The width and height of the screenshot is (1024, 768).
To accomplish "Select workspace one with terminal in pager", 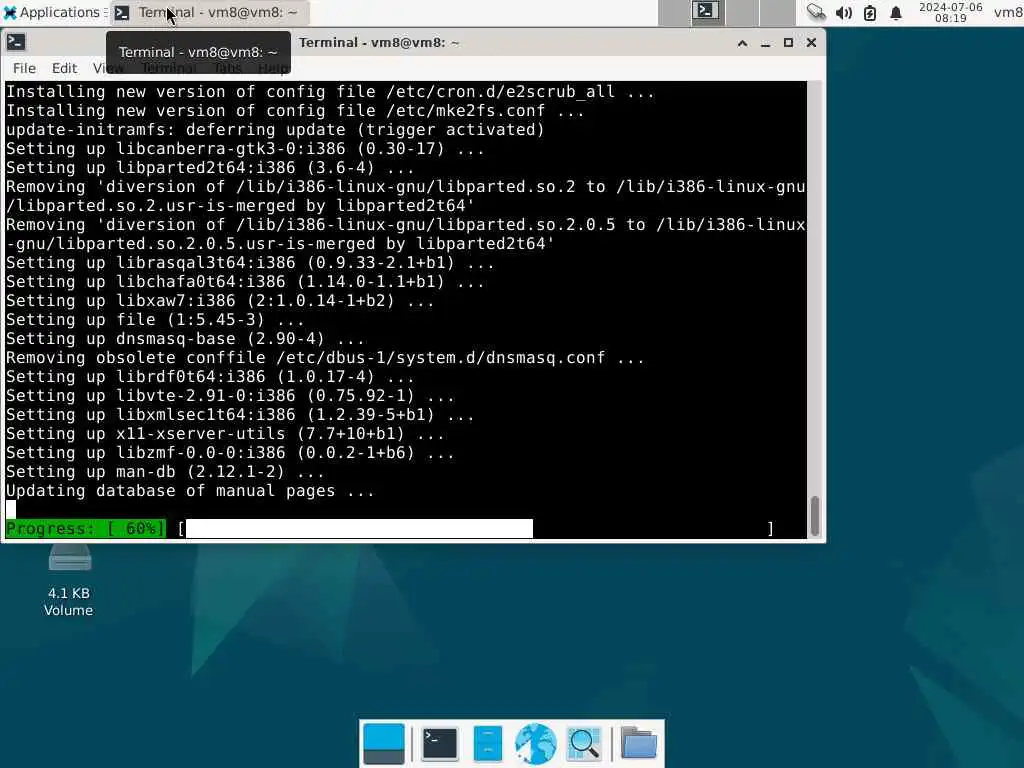I will (707, 12).
